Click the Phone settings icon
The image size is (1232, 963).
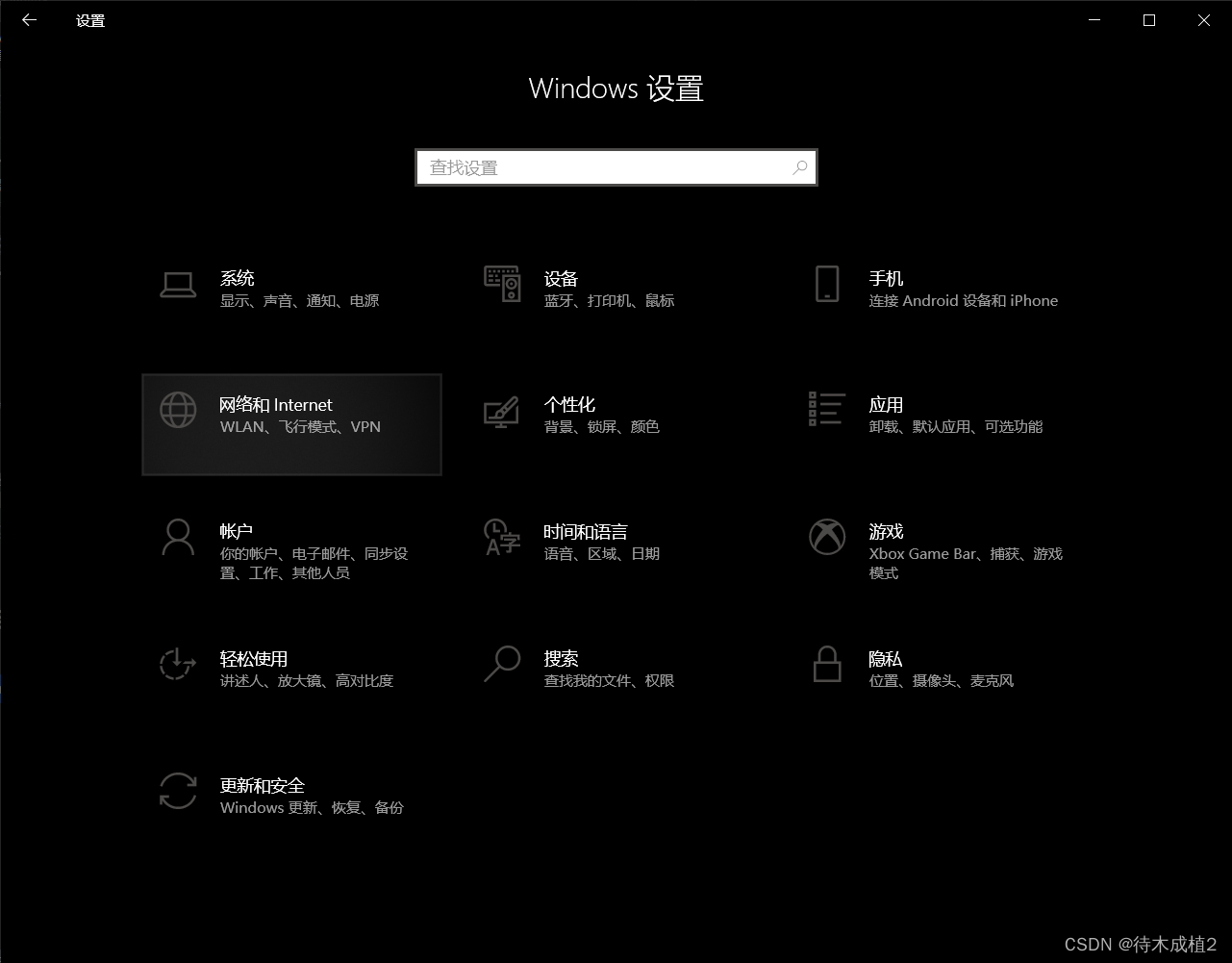tap(827, 285)
